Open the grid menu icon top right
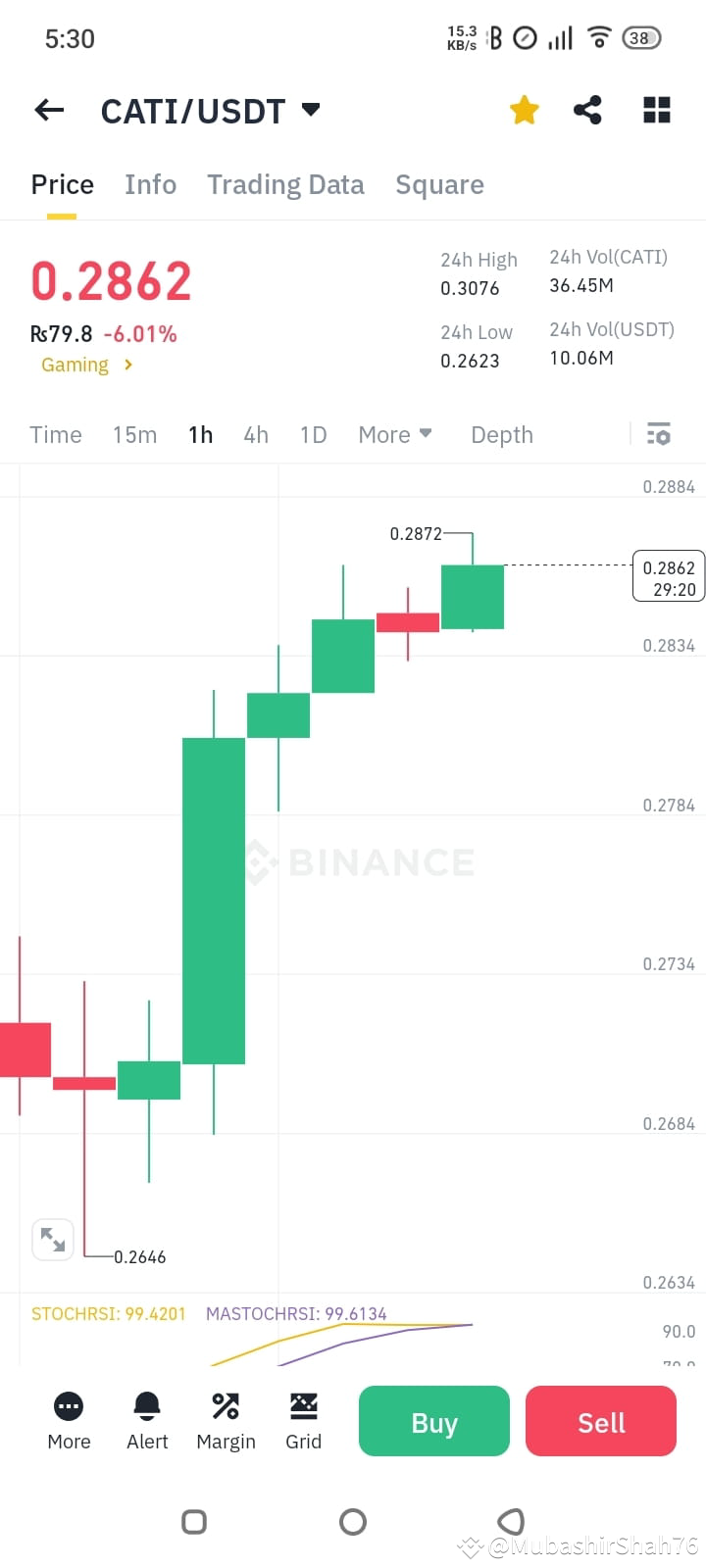The image size is (706, 1568). [656, 111]
